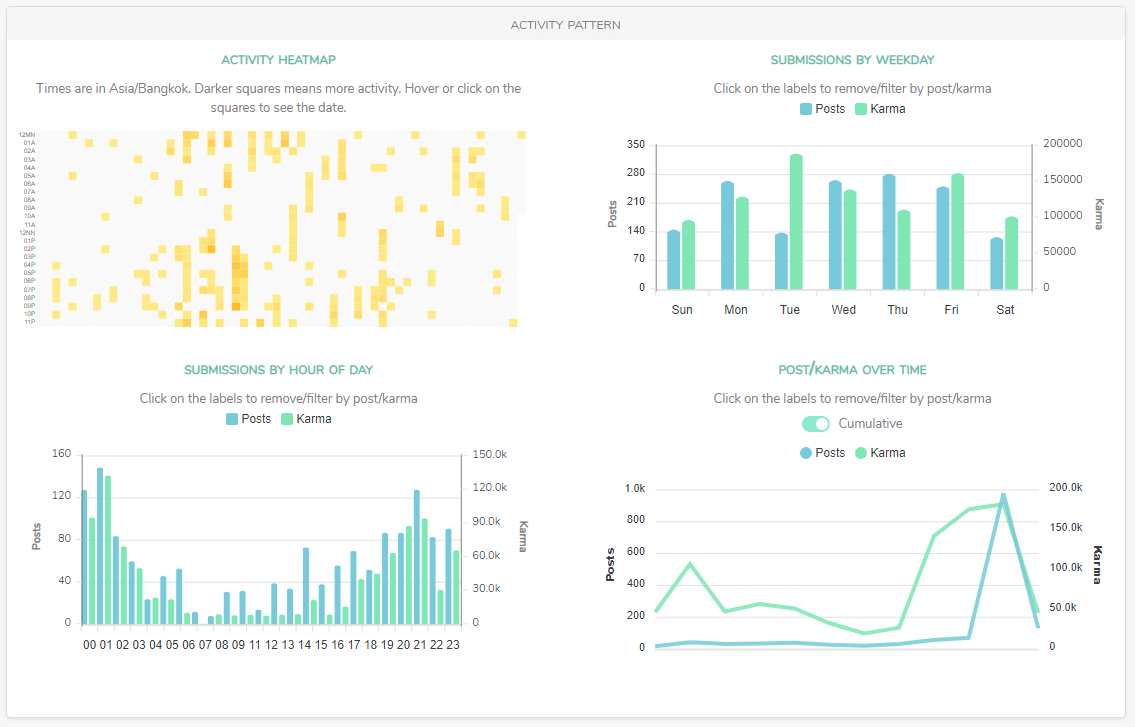Click the Activity Heatmap title
The height and width of the screenshot is (727, 1135).
(278, 60)
